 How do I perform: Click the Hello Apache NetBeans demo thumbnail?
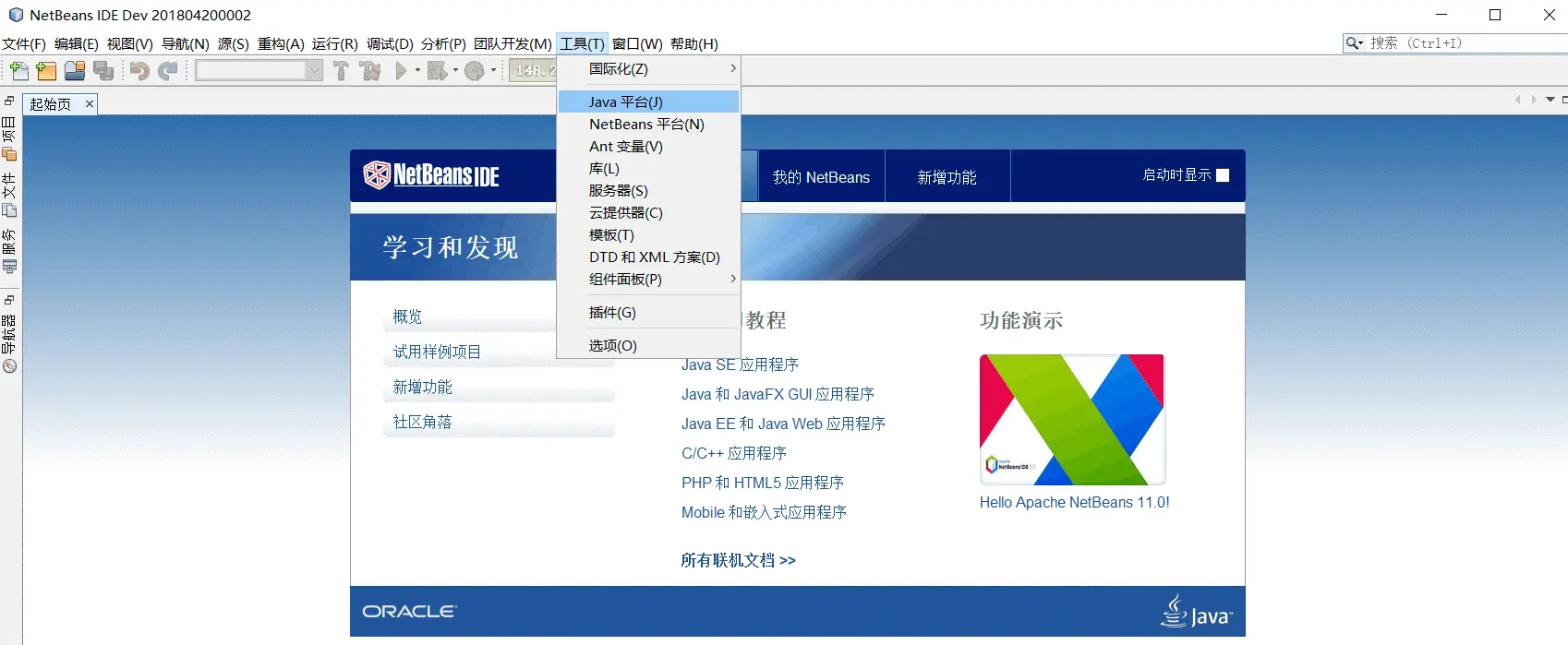1072,420
